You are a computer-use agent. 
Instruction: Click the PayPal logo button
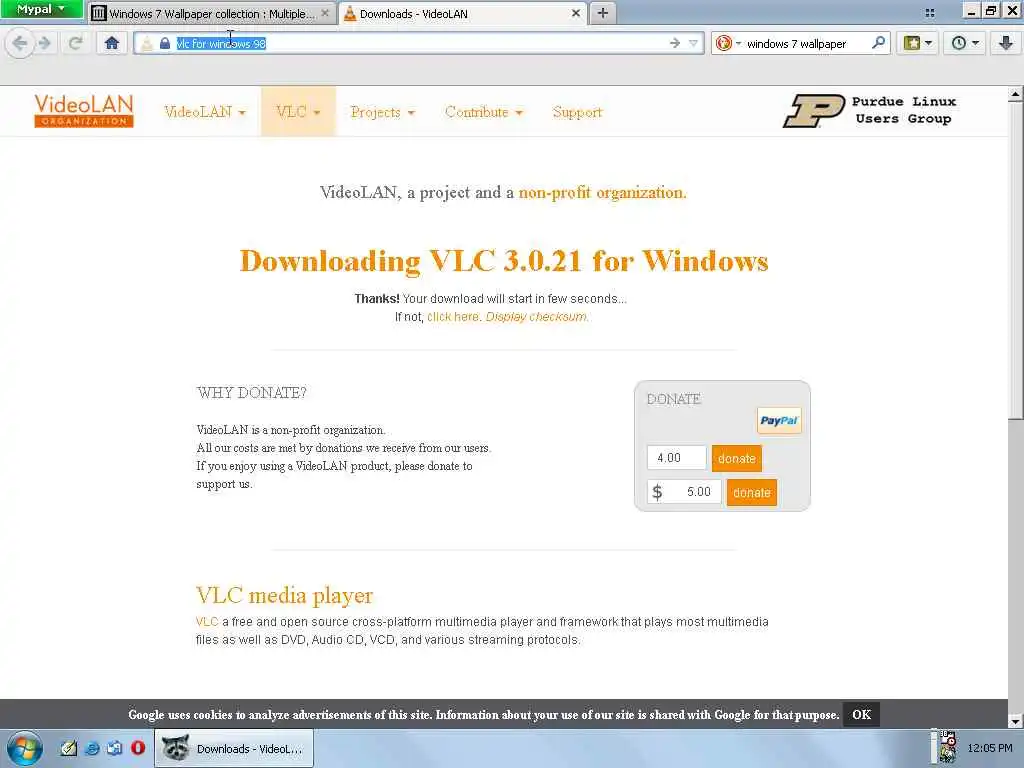(x=779, y=421)
